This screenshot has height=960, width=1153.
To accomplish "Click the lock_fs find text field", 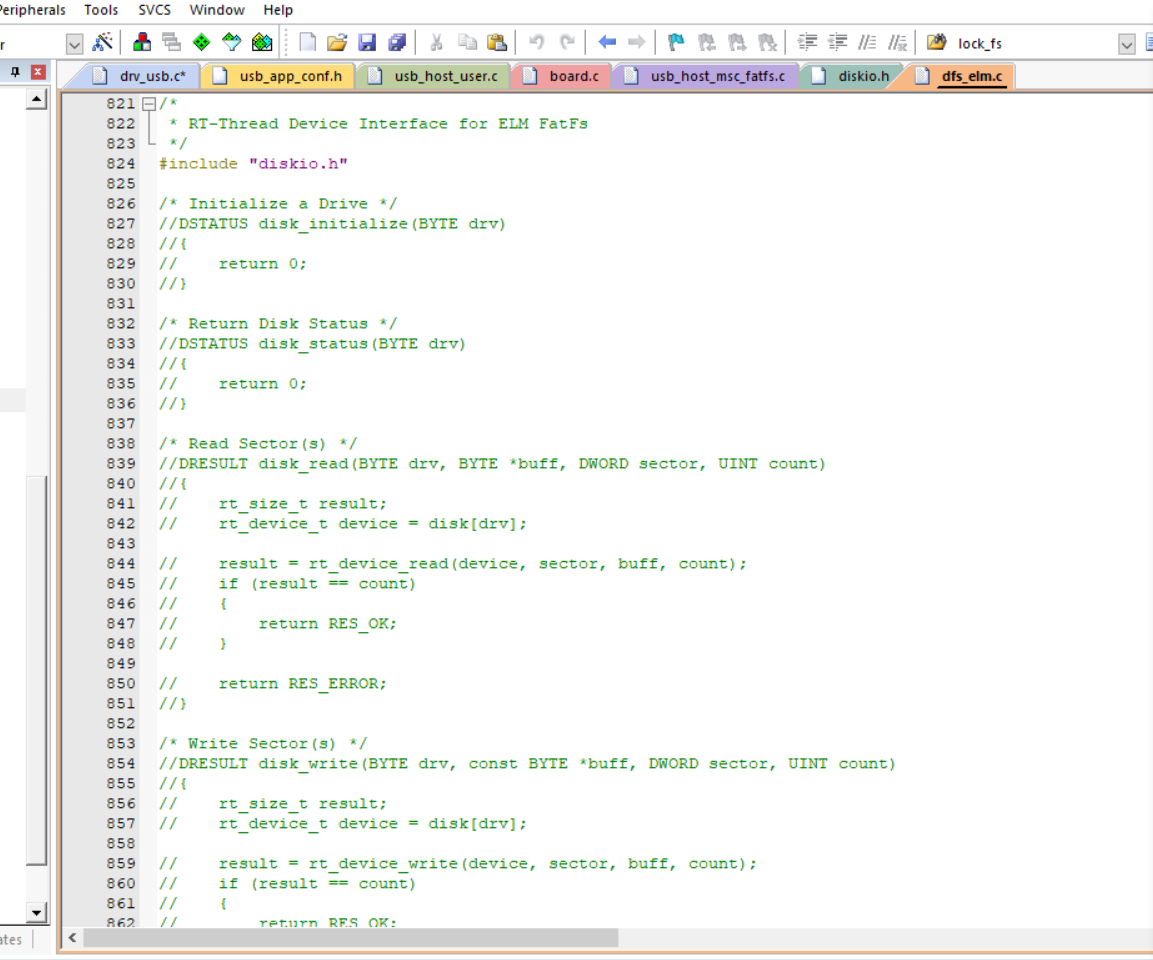I will tap(1035, 44).
